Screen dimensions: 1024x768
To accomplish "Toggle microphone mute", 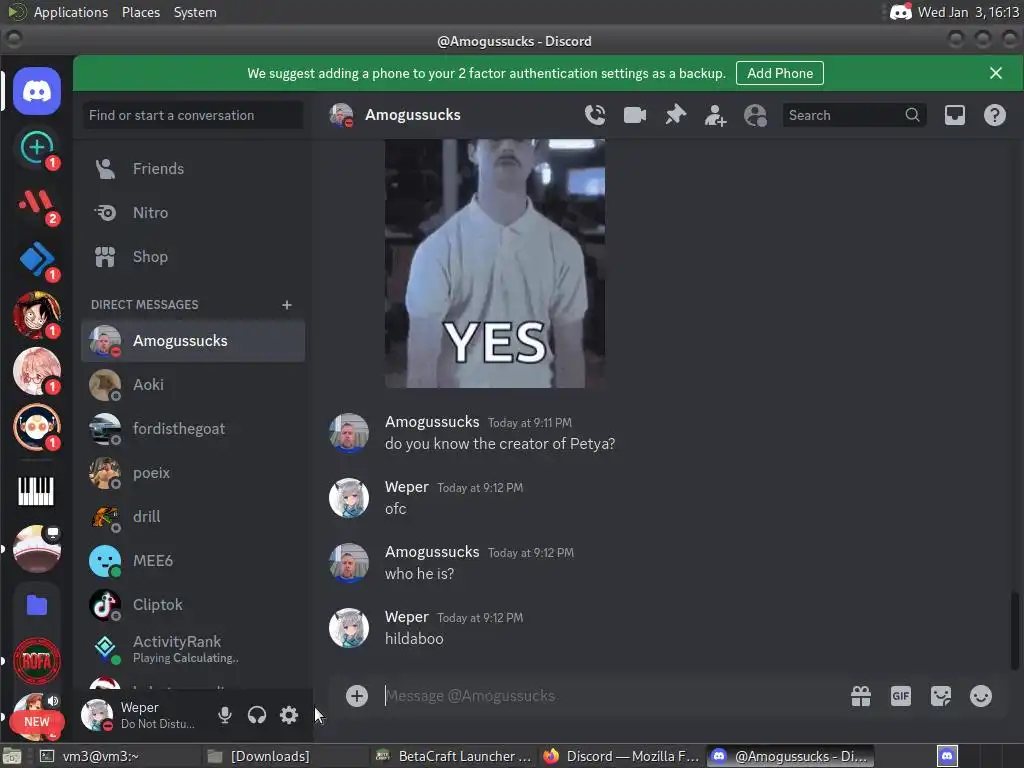I will pos(225,715).
